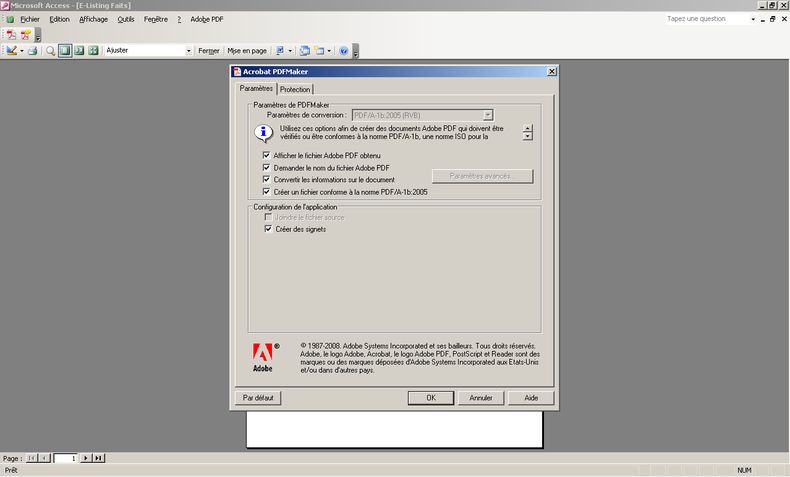Step the description text up with the up arrow
Image resolution: width=790 pixels, height=477 pixels.
[x=528, y=128]
